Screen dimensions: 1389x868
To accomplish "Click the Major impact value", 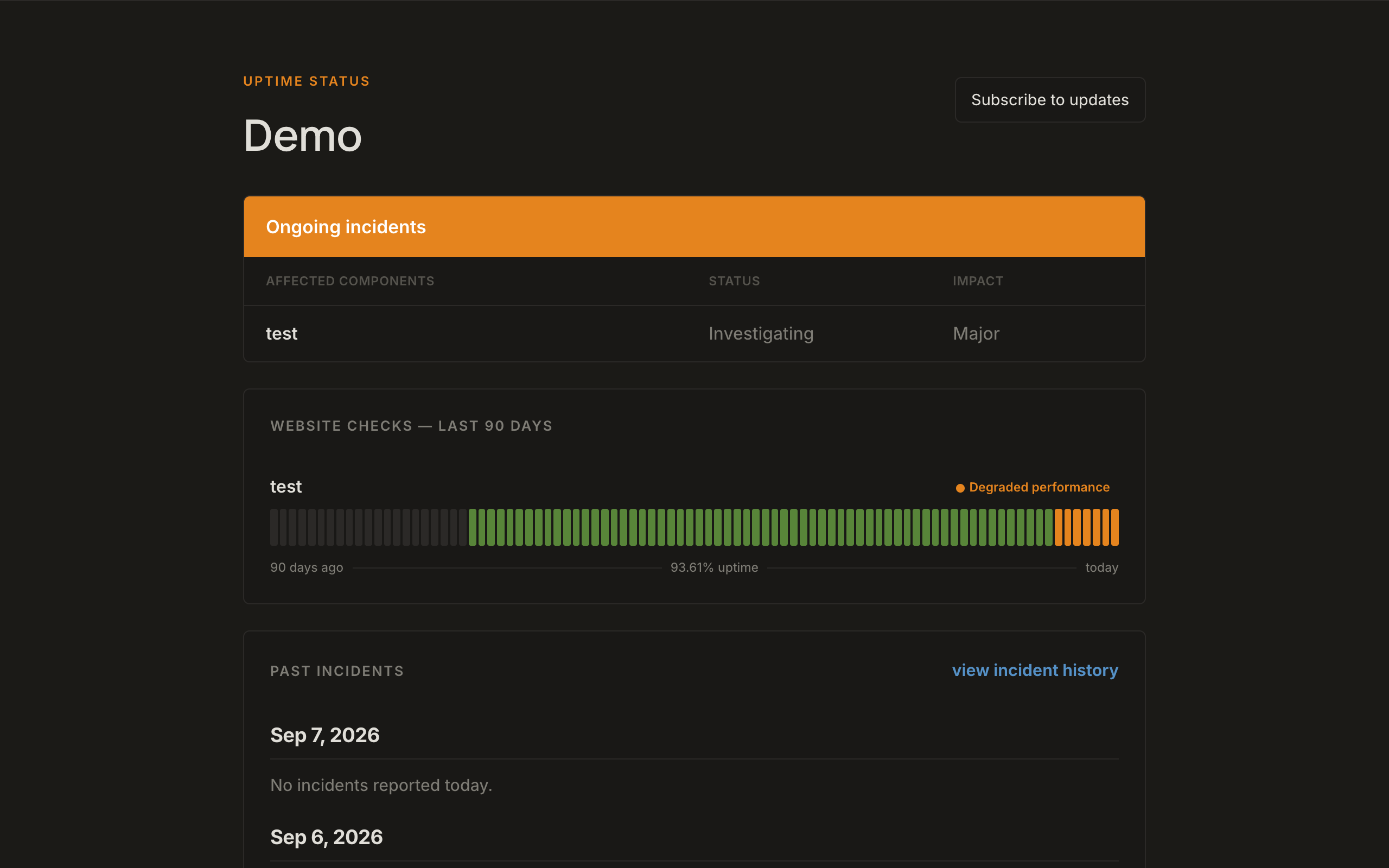I will point(976,334).
